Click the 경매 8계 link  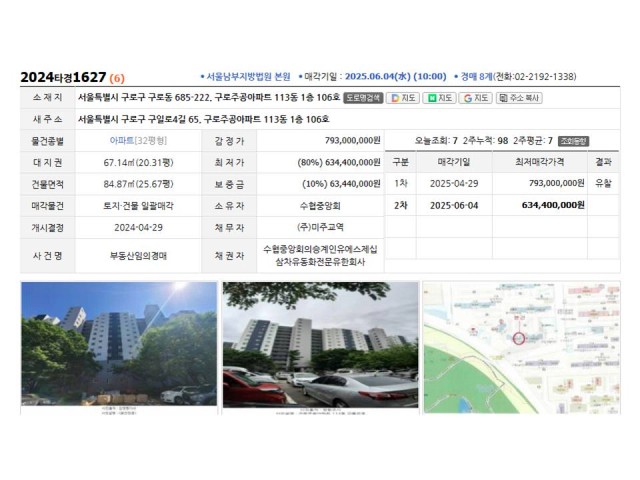click(x=477, y=77)
